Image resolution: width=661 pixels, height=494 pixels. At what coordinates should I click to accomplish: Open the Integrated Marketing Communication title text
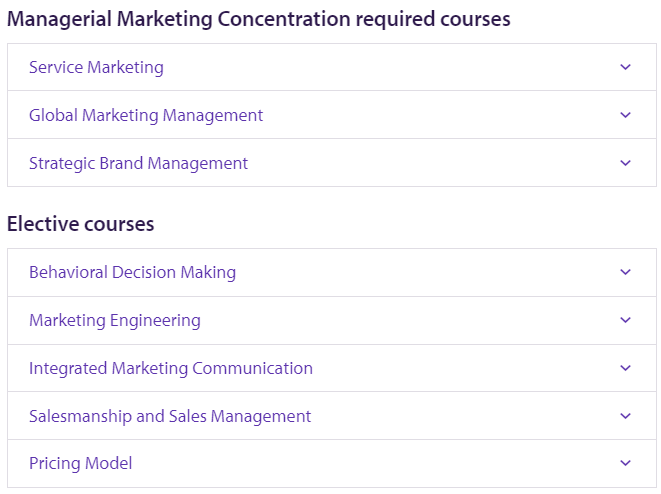point(170,368)
